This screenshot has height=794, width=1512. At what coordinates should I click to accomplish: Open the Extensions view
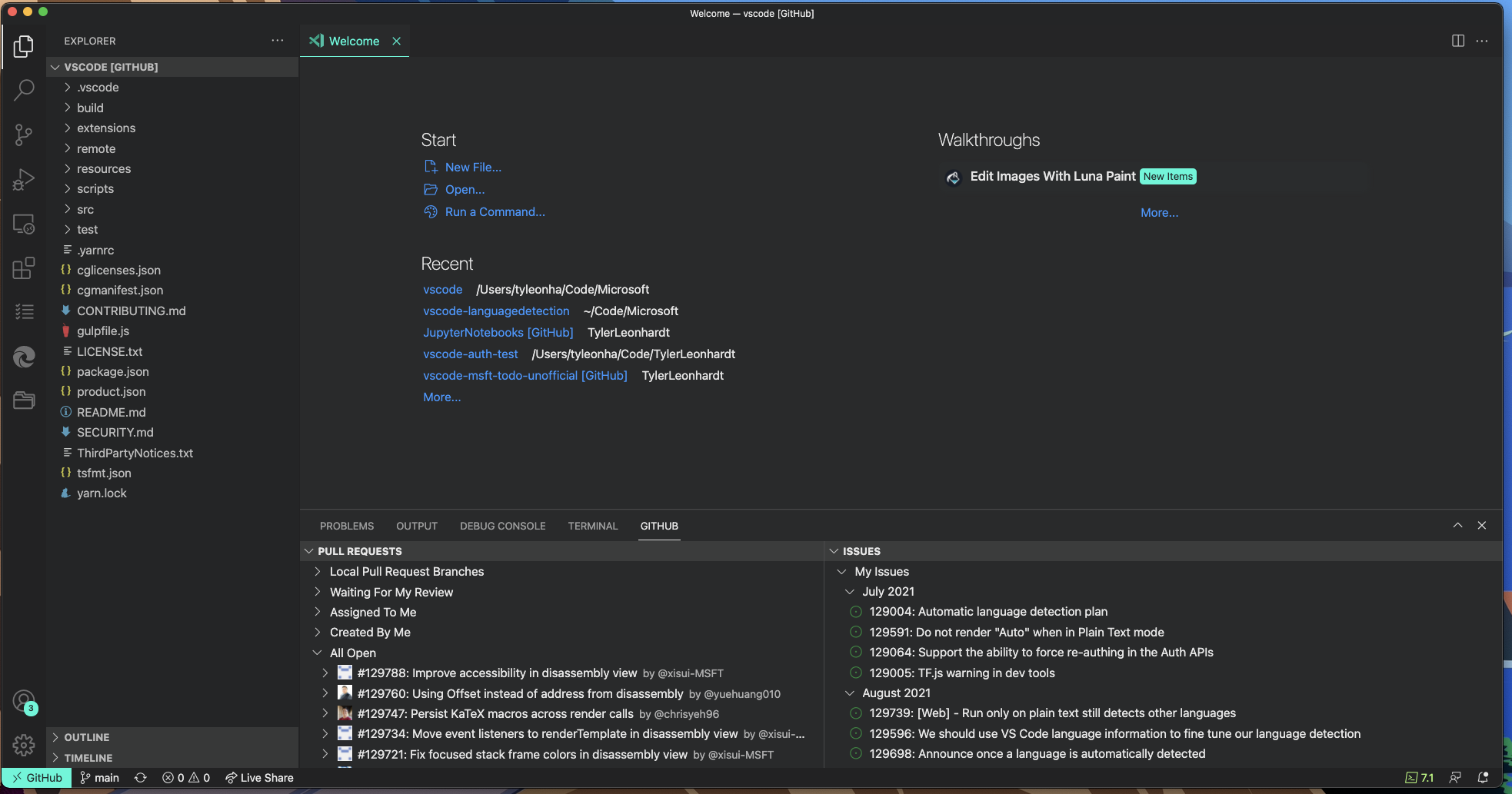[x=24, y=267]
